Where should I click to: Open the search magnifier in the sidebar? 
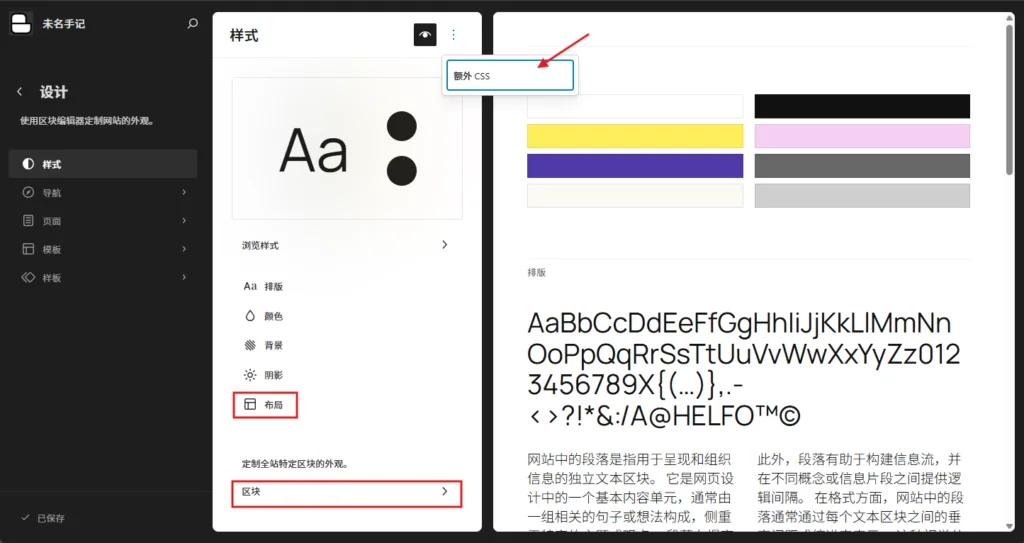point(192,24)
